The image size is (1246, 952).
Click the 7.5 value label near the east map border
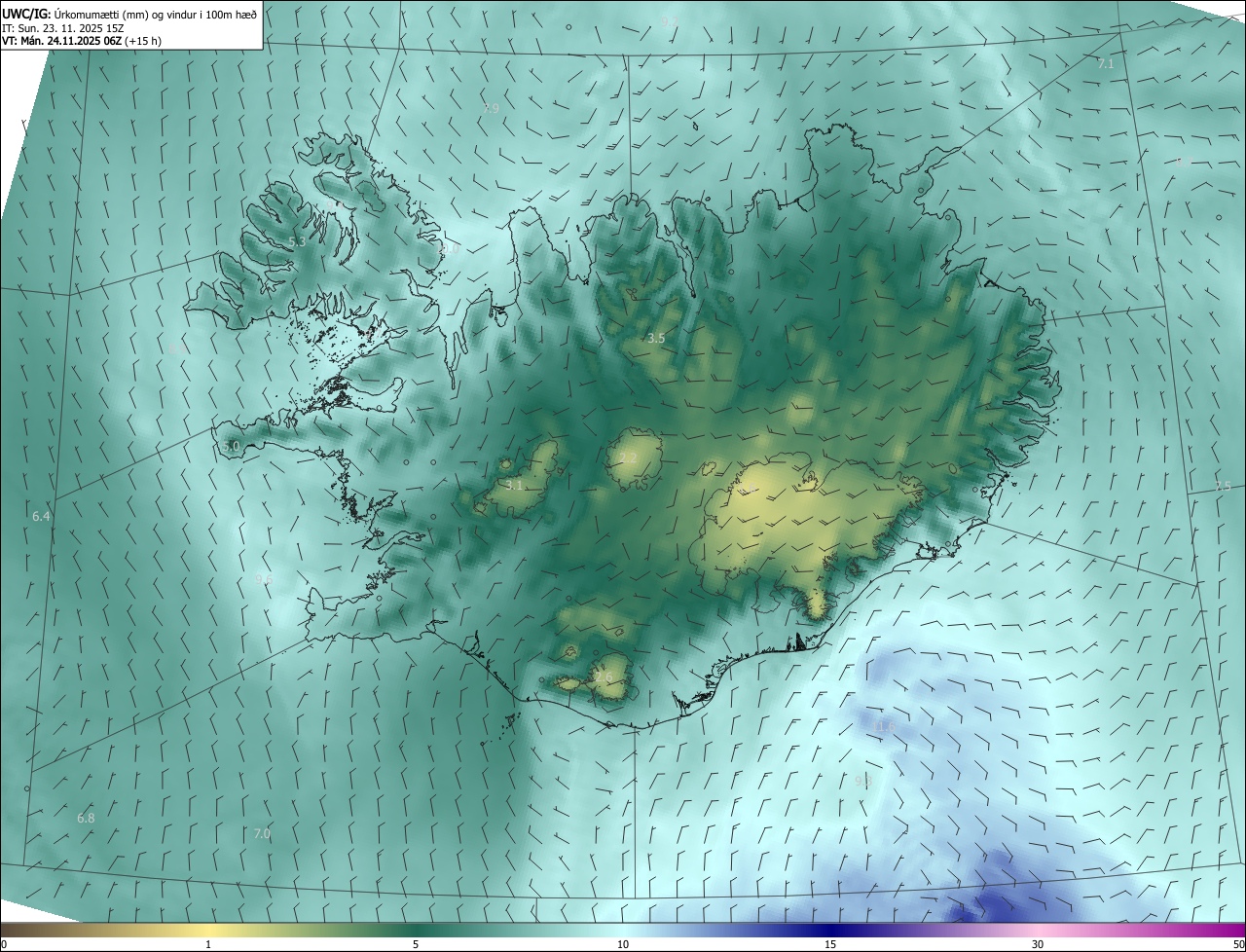coord(1223,486)
